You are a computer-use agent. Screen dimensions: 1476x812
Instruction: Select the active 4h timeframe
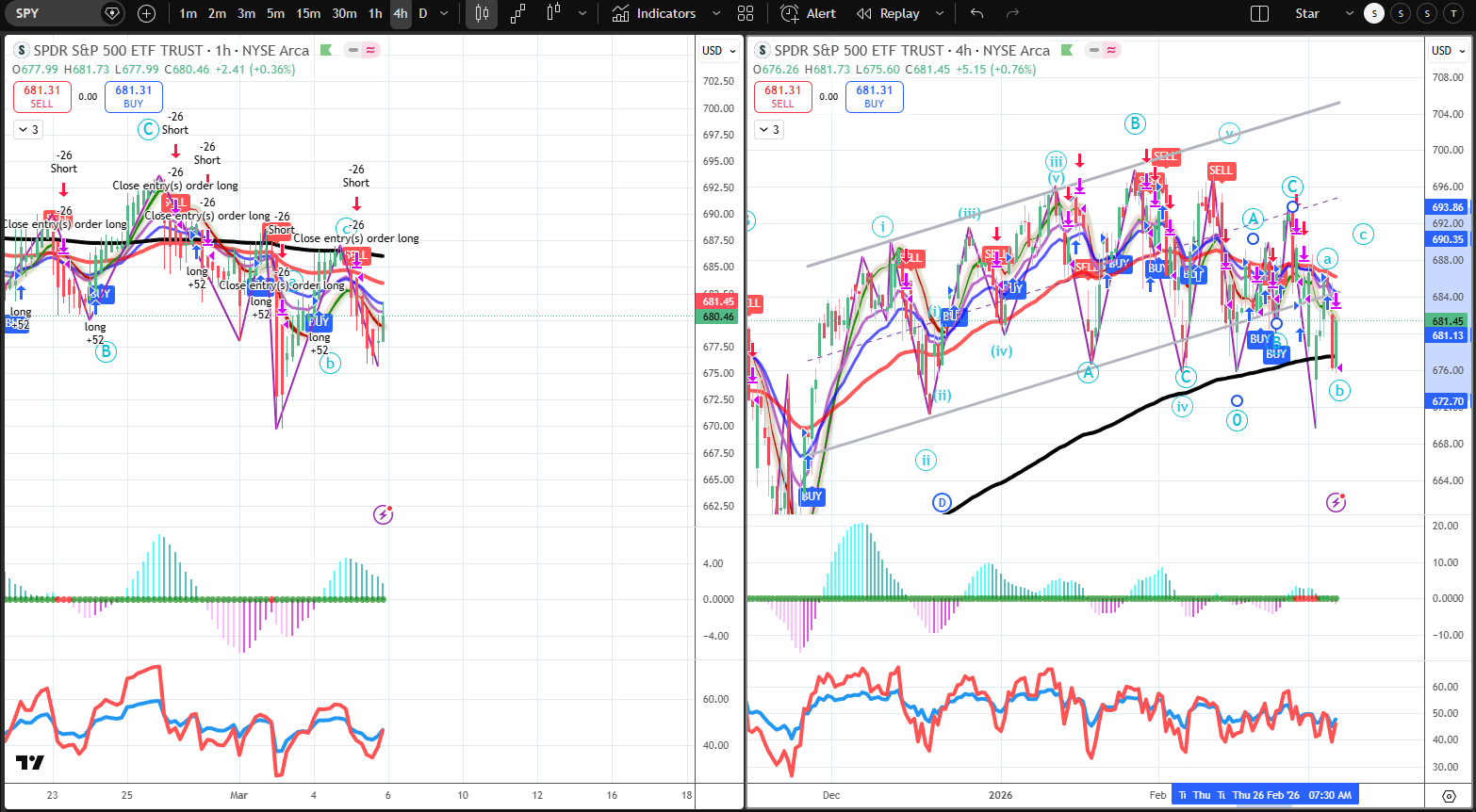pyautogui.click(x=401, y=13)
